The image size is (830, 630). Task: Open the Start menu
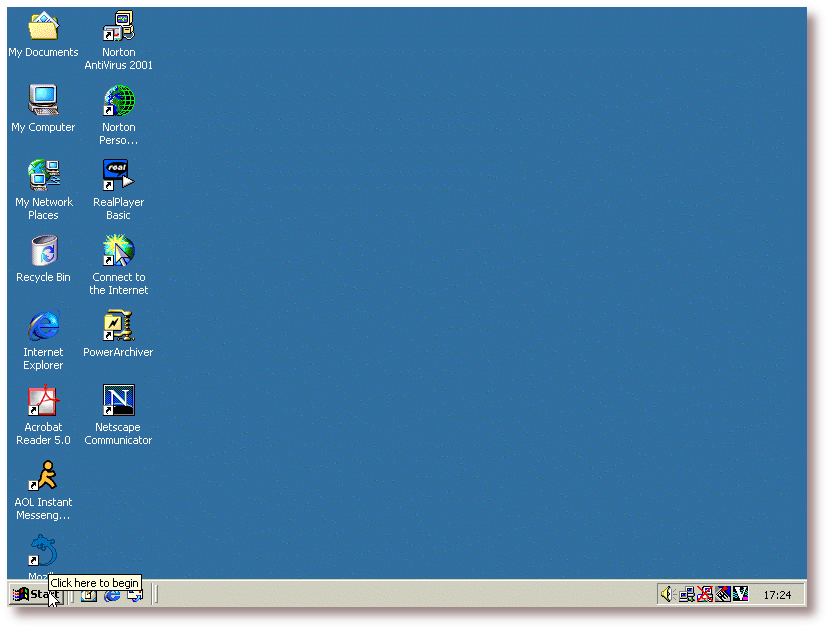pos(35,594)
